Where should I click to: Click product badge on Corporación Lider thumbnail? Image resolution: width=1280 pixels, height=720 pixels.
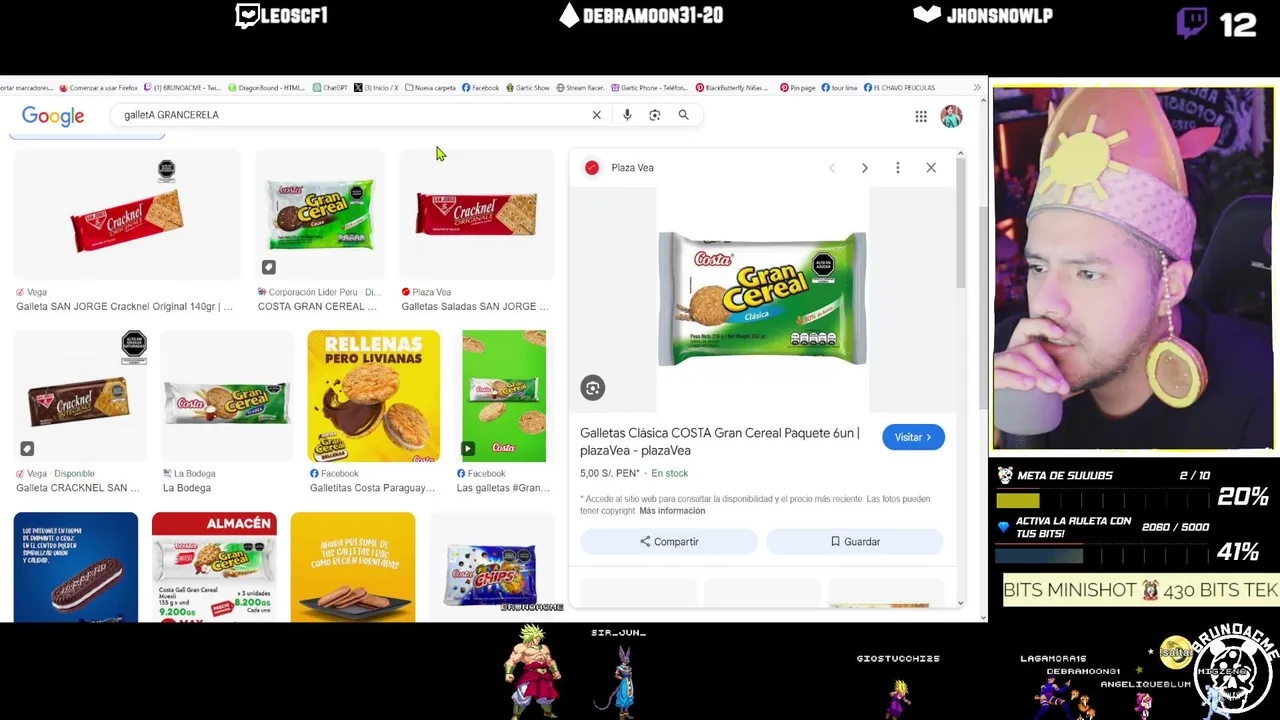coord(268,267)
